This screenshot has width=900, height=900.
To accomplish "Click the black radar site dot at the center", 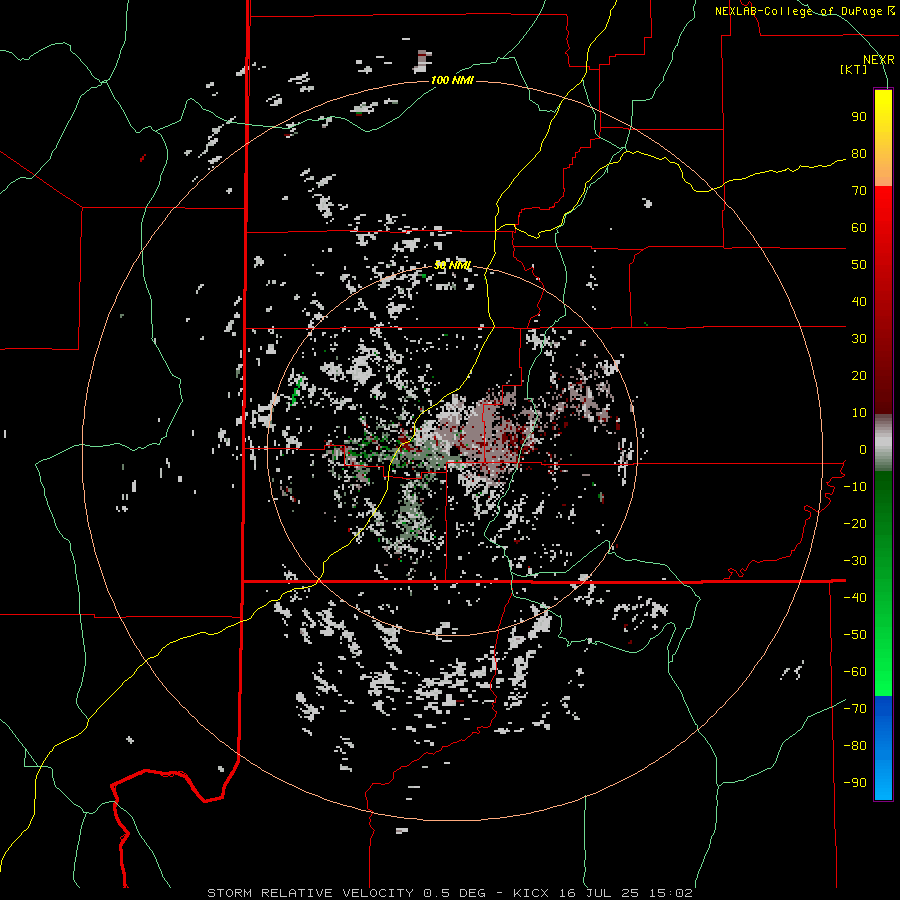I will pyautogui.click(x=453, y=452).
